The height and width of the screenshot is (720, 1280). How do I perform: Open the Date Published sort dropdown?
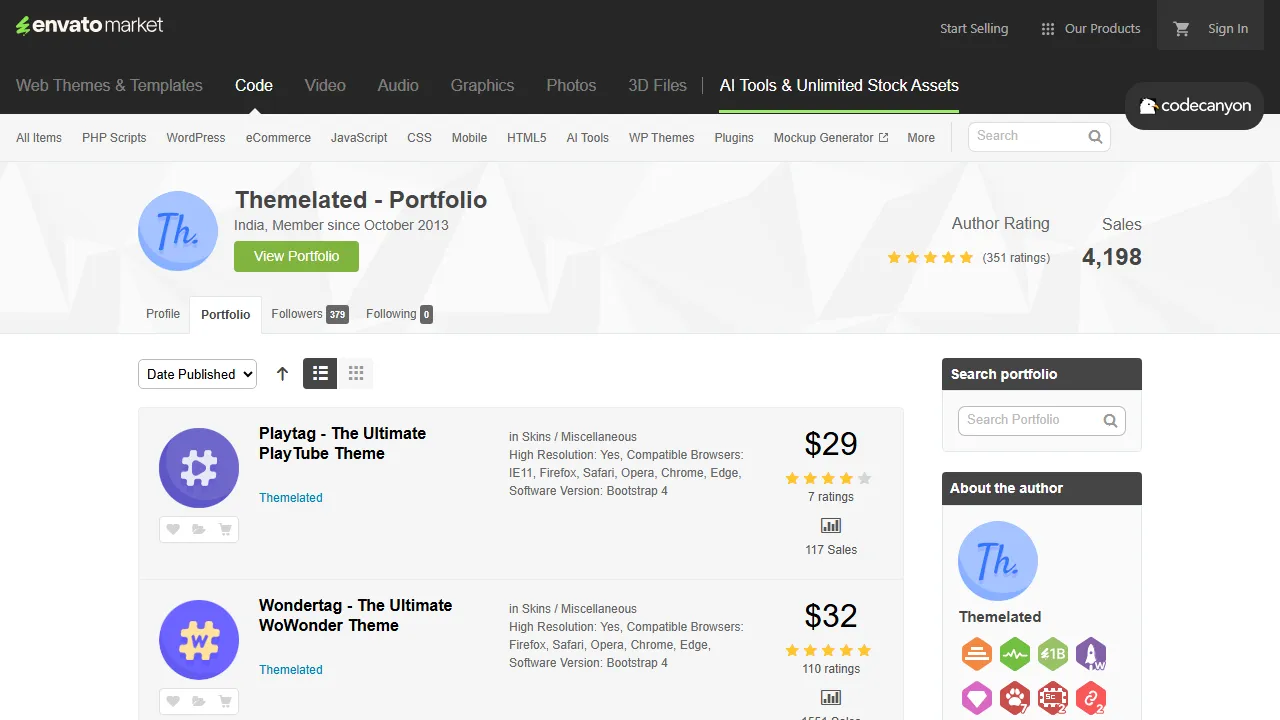pyautogui.click(x=197, y=373)
